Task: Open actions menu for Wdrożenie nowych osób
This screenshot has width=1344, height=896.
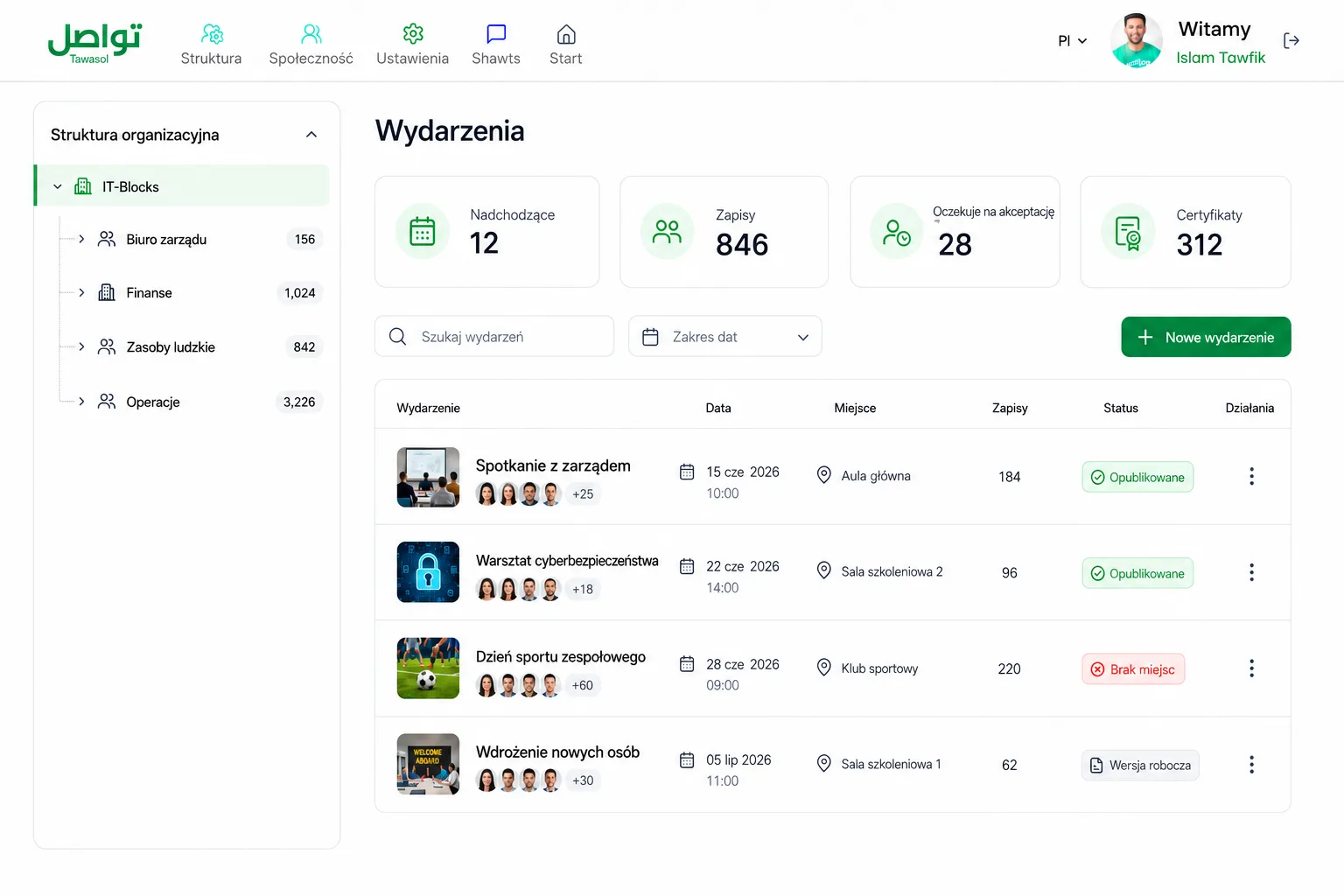Action: click(x=1251, y=765)
